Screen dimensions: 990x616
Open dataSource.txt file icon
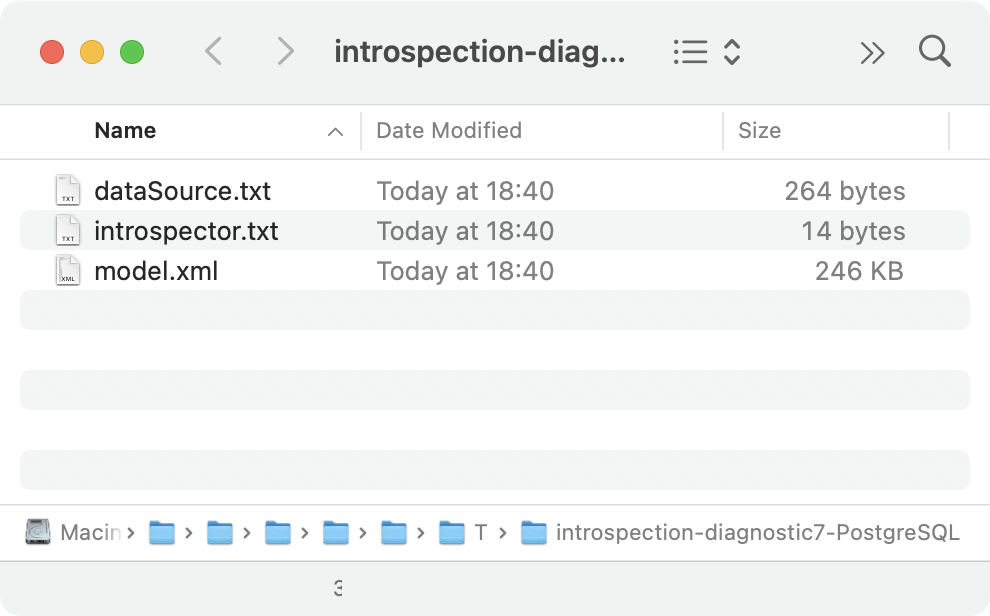[67, 190]
